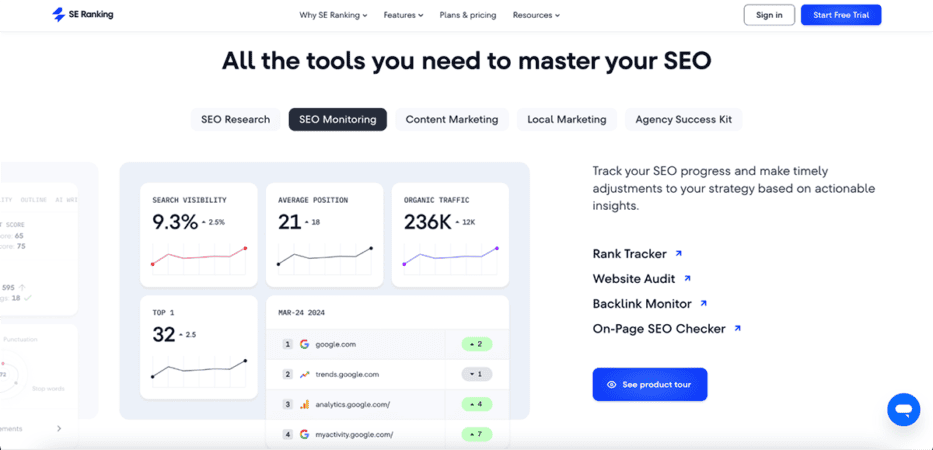Click the Search Visibility chart line

(x=199, y=257)
